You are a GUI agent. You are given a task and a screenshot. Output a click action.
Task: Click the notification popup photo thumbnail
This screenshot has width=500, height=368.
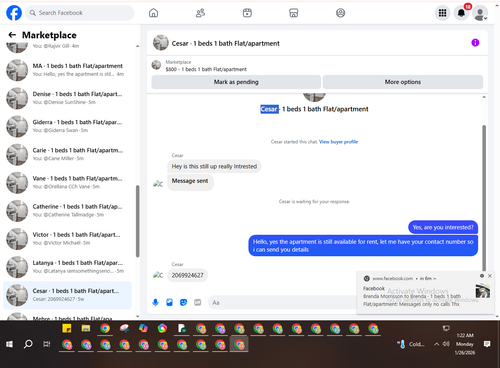coord(483,291)
